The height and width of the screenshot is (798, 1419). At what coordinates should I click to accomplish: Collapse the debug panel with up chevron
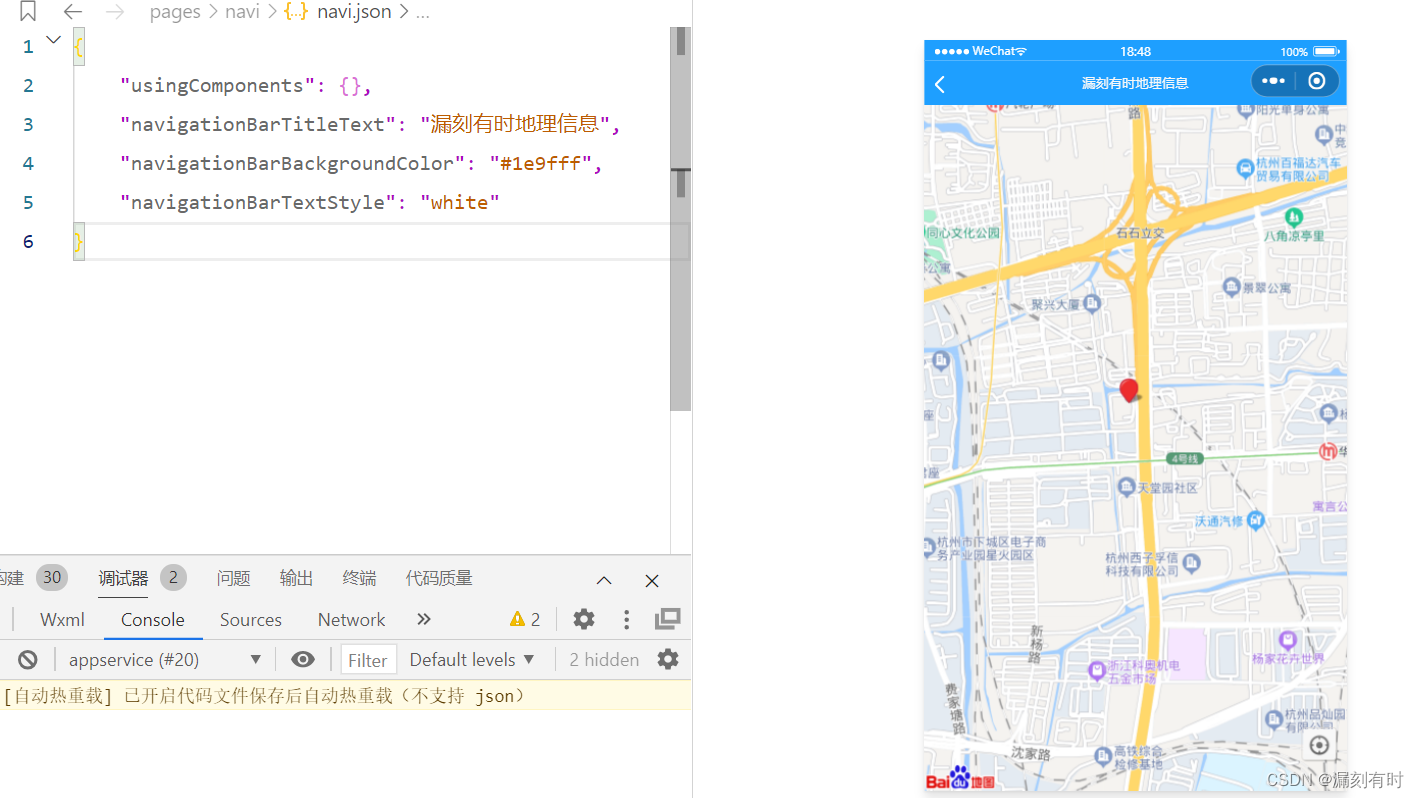pos(604,580)
